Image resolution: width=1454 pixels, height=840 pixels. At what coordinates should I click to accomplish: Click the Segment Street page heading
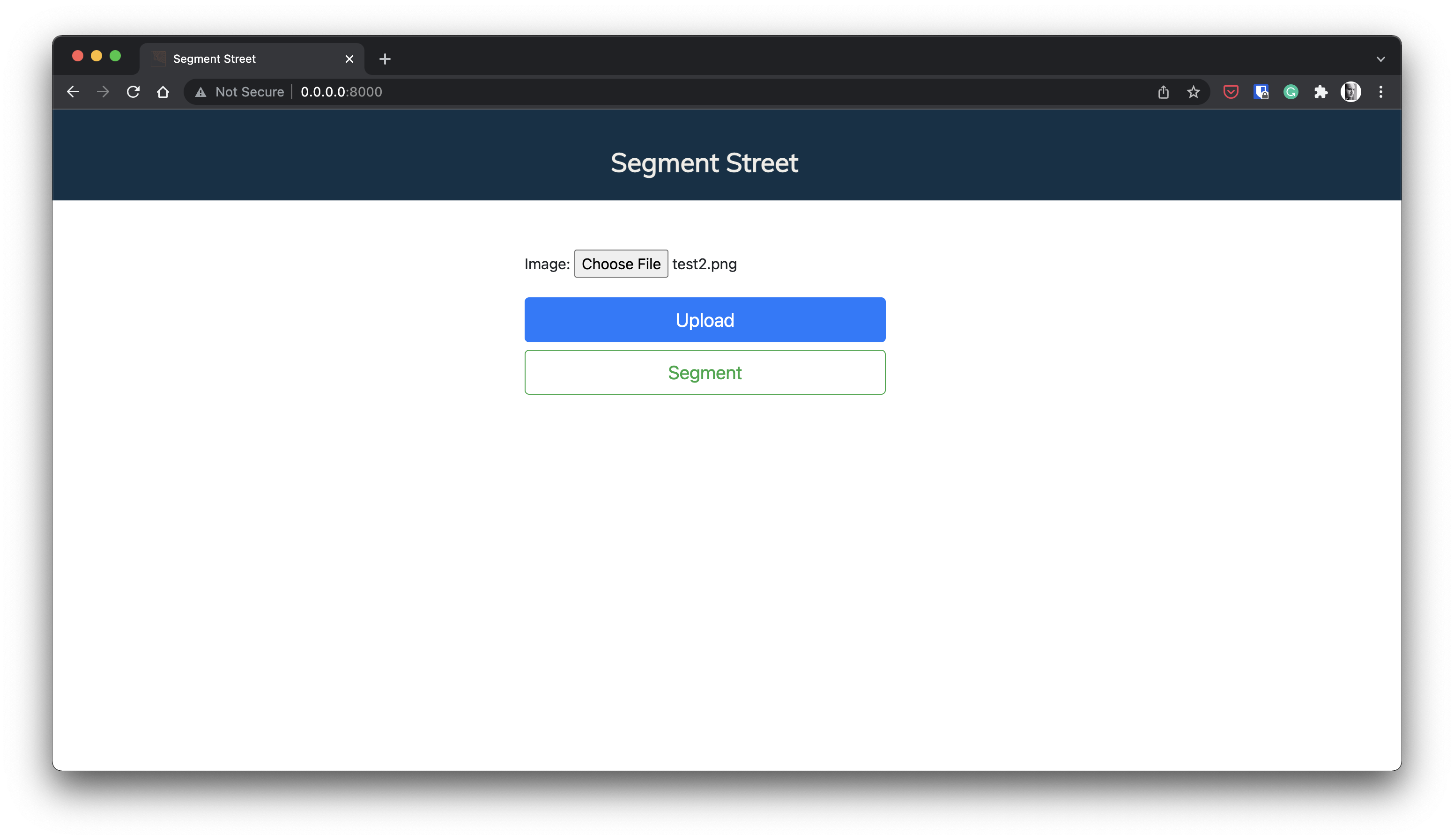pos(705,162)
